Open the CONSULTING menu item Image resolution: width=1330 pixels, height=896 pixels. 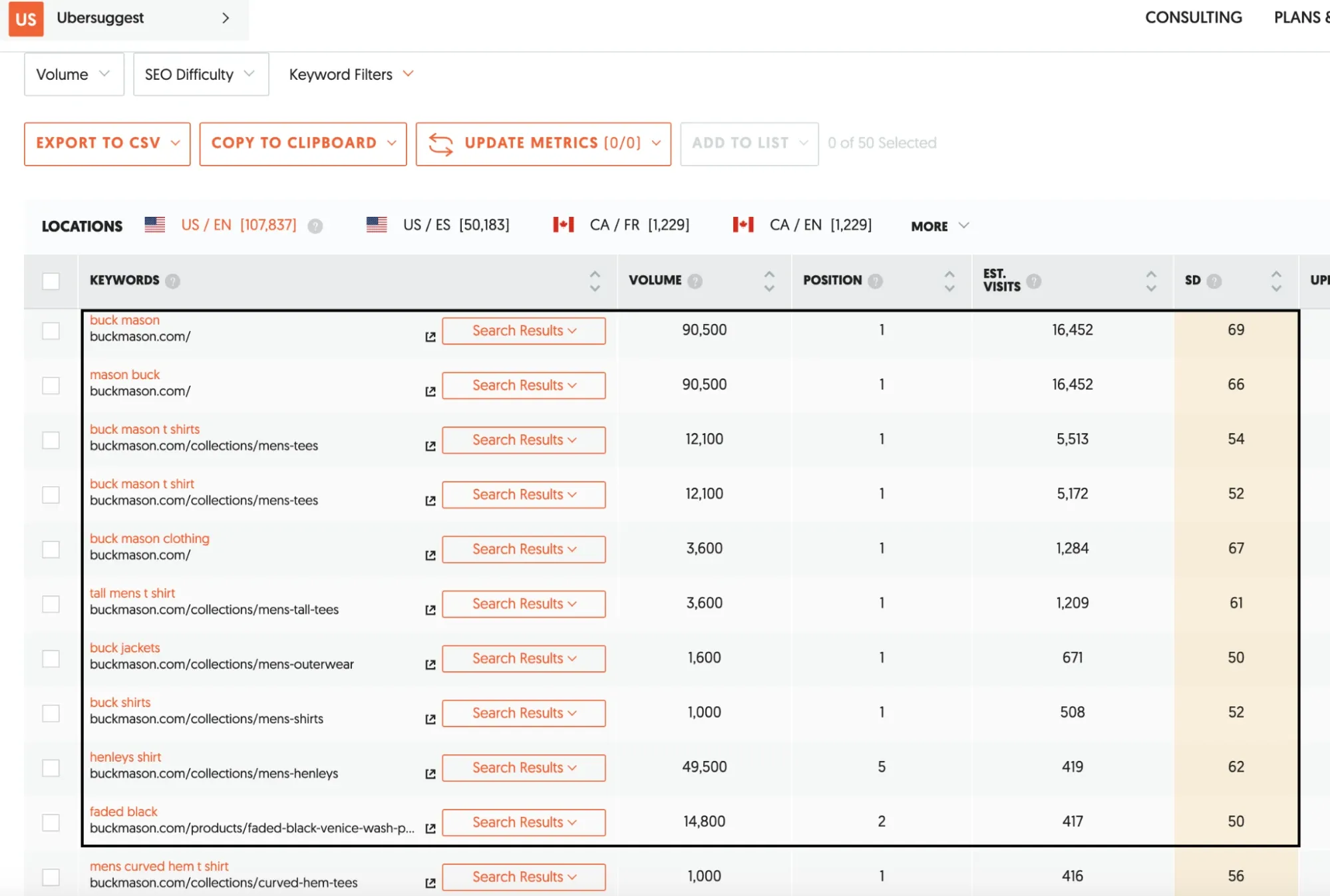point(1193,17)
